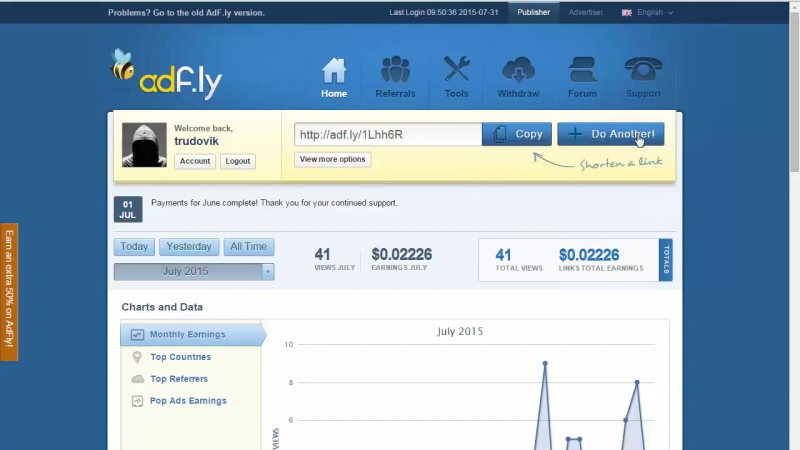
Task: Click the Charts and Data heading
Action: coord(162,307)
